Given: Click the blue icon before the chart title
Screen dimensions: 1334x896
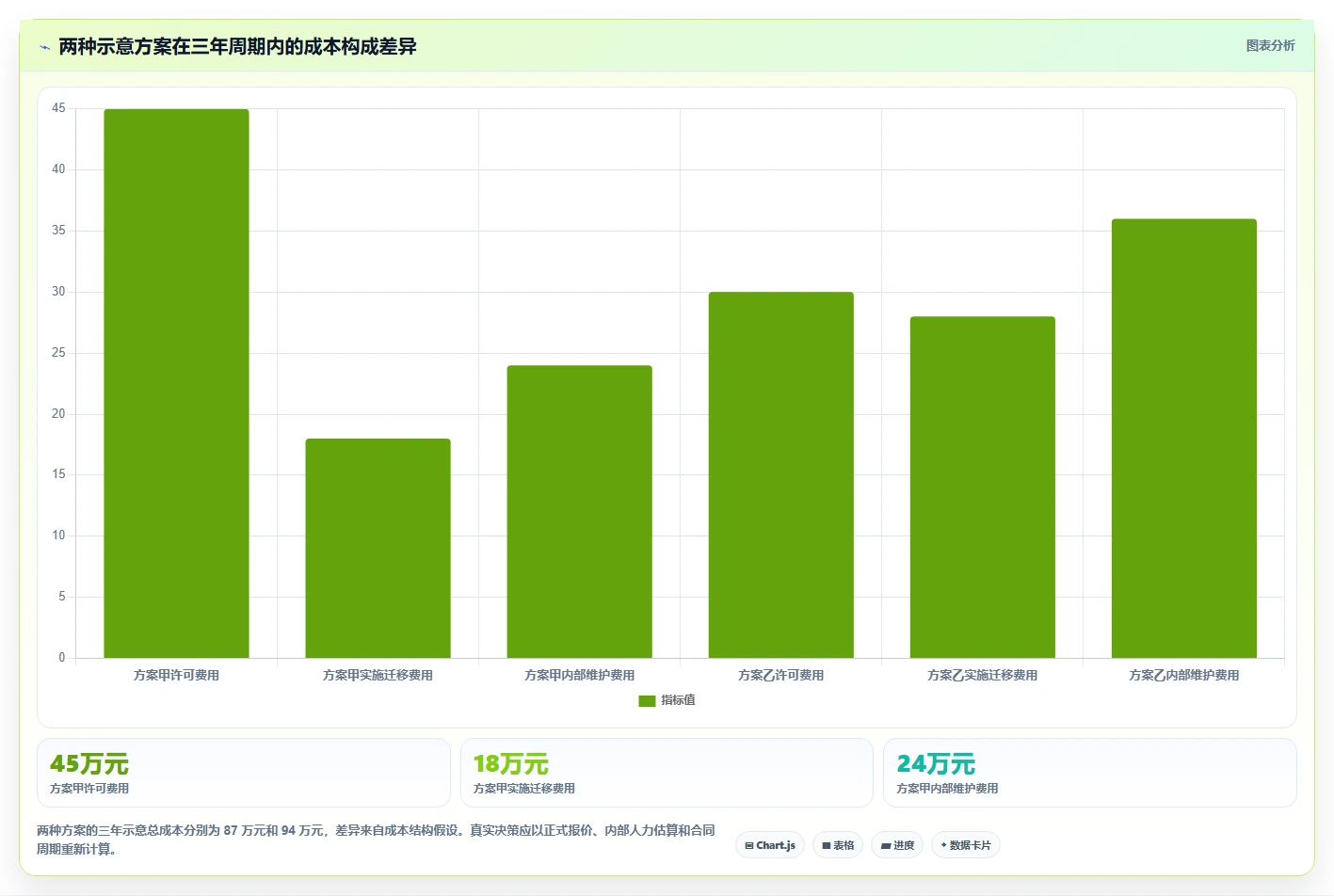Looking at the screenshot, I should pos(44,47).
